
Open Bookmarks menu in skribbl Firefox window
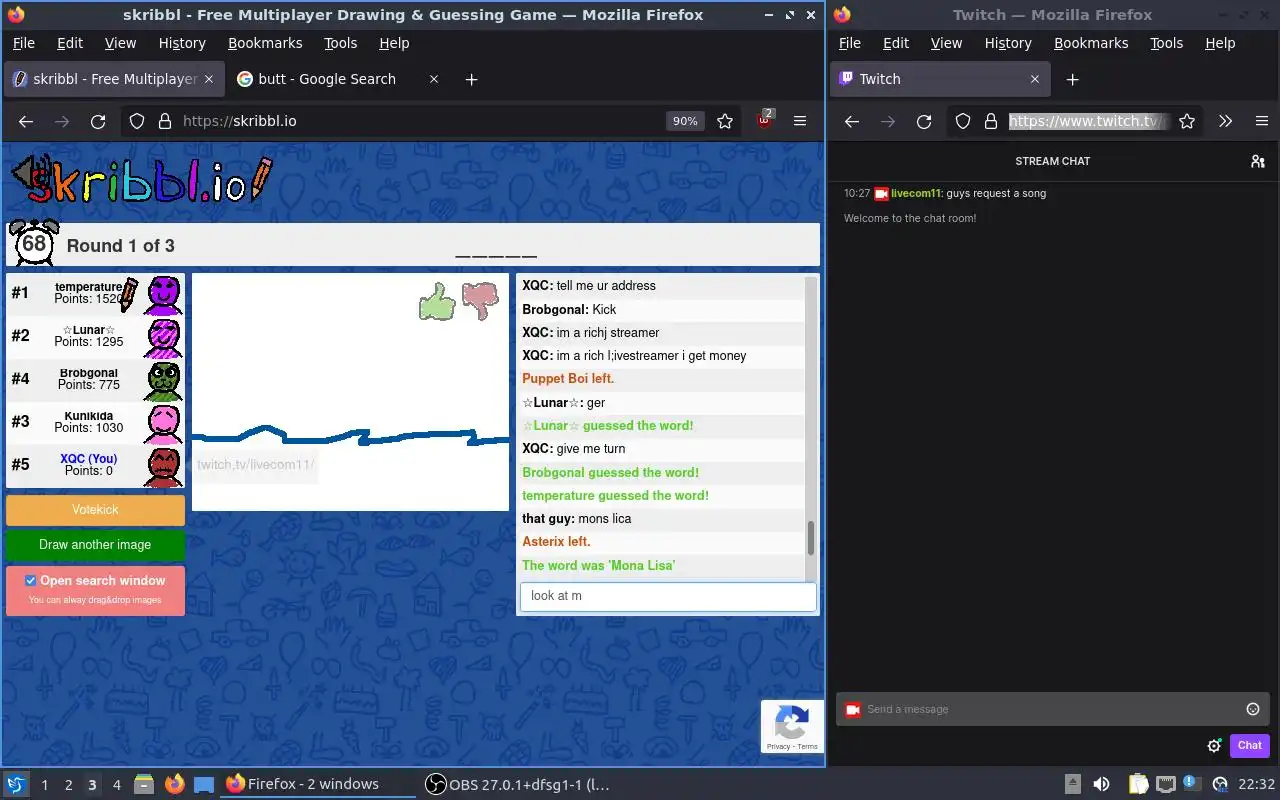click(x=265, y=43)
